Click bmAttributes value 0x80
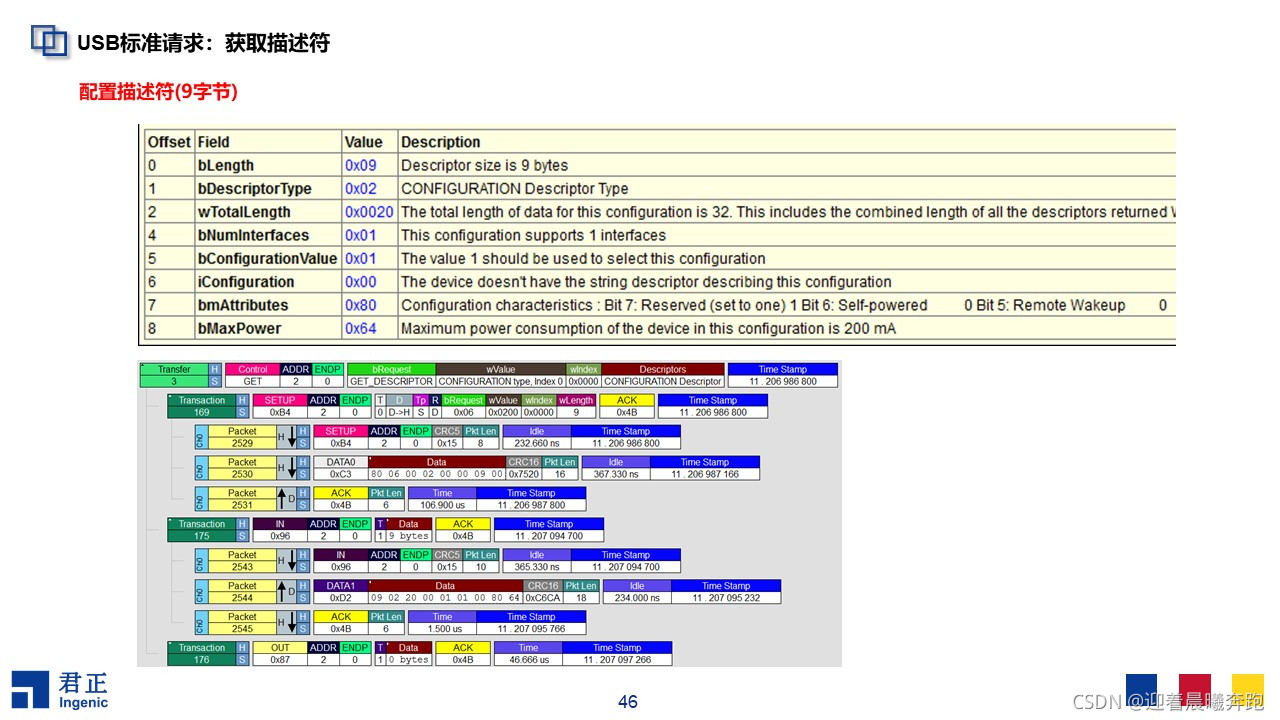The height and width of the screenshot is (720, 1280). 361,305
